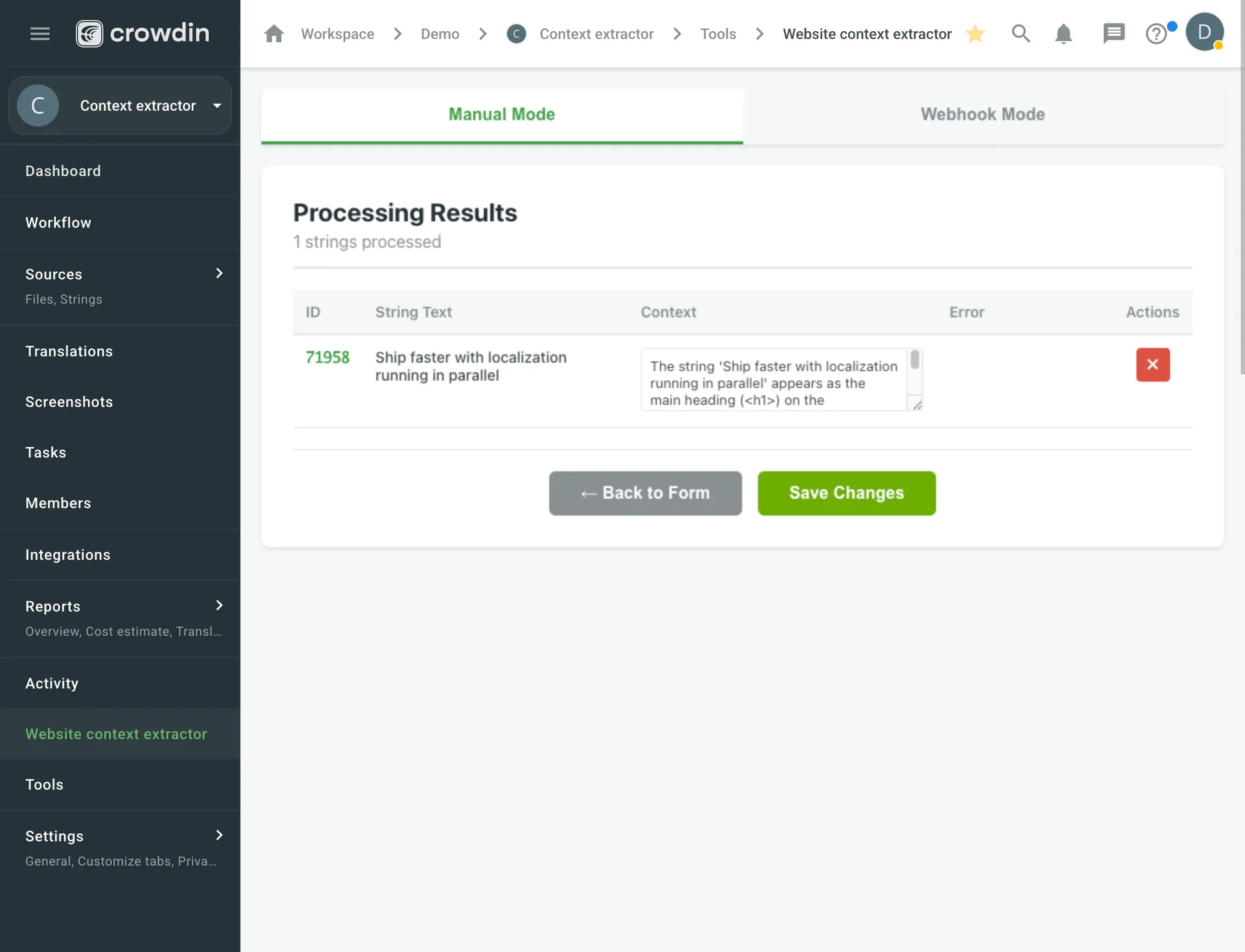This screenshot has height=952, width=1245.
Task: Open the Screenshots sidebar section
Action: pyautogui.click(x=69, y=401)
